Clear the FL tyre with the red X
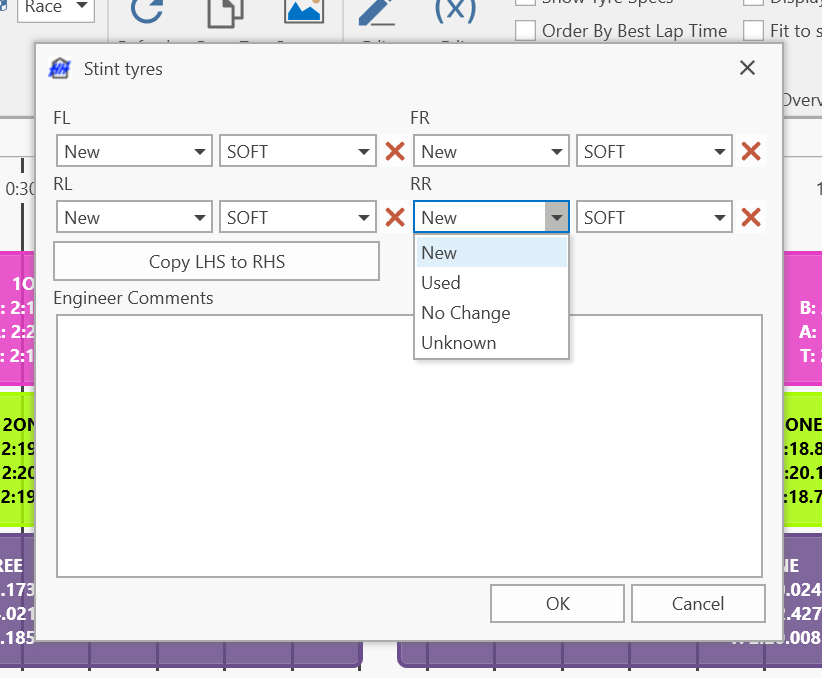Image resolution: width=822 pixels, height=678 pixels. (395, 152)
